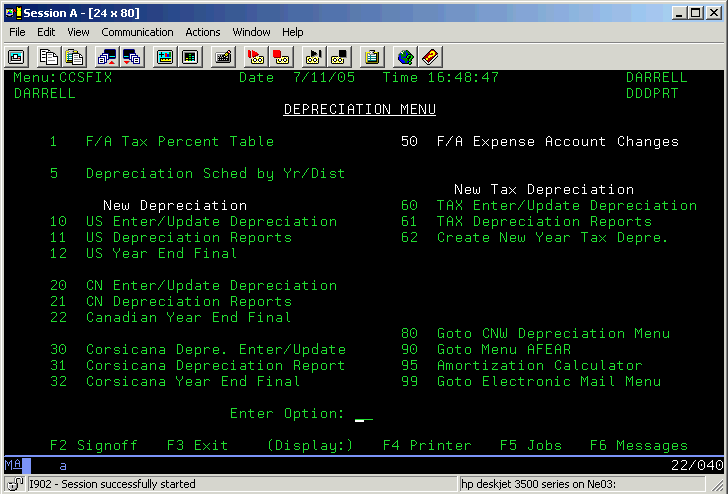The width and height of the screenshot is (728, 494).
Task: Click the Copy toolbar icon
Action: pos(49,56)
